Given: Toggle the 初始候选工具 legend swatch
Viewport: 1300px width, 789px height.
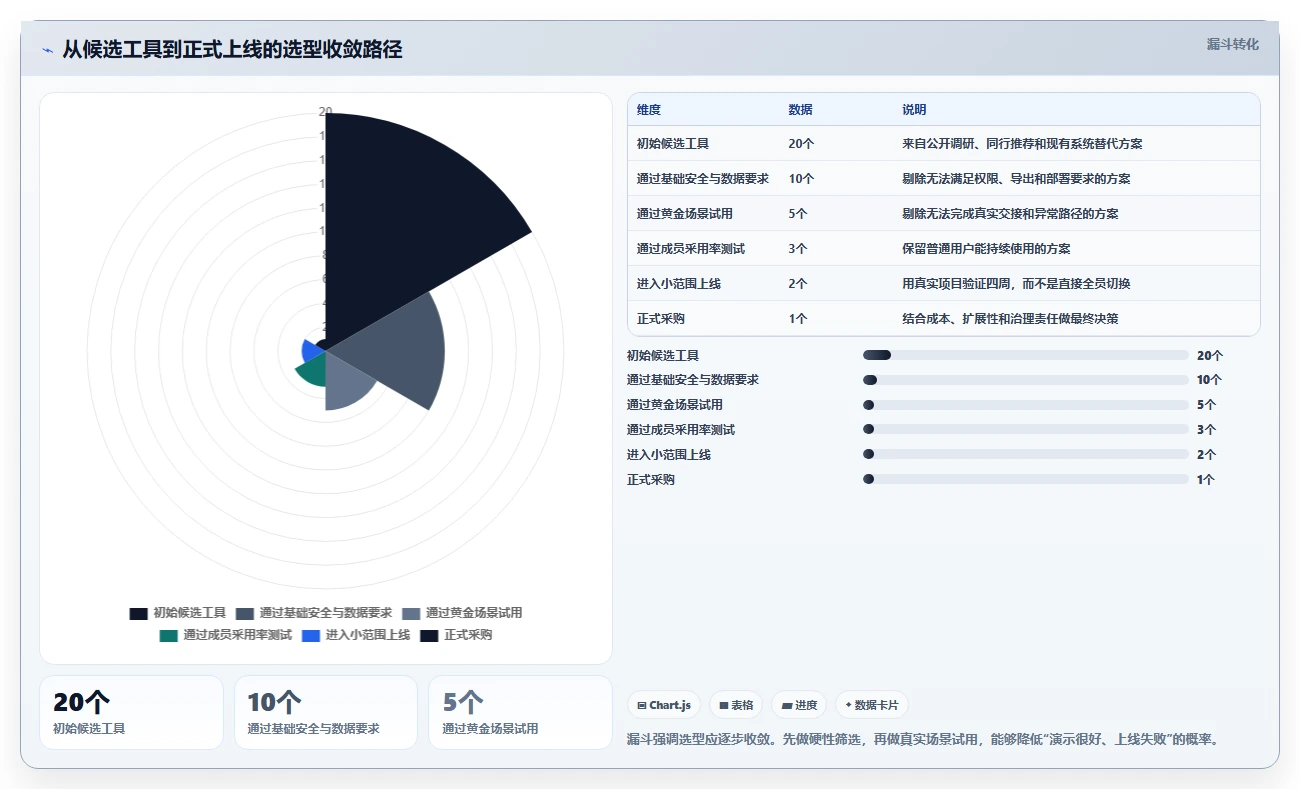Looking at the screenshot, I should pyautogui.click(x=139, y=613).
